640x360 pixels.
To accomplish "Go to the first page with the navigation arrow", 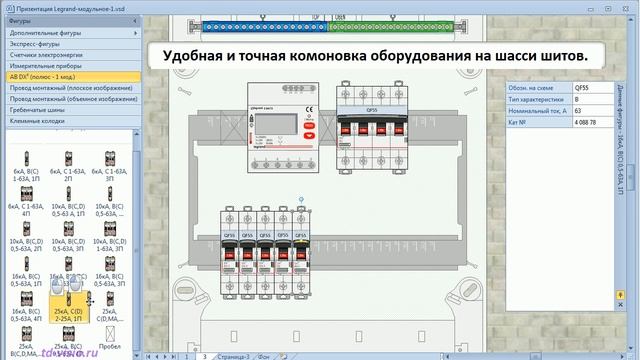I will [149, 356].
